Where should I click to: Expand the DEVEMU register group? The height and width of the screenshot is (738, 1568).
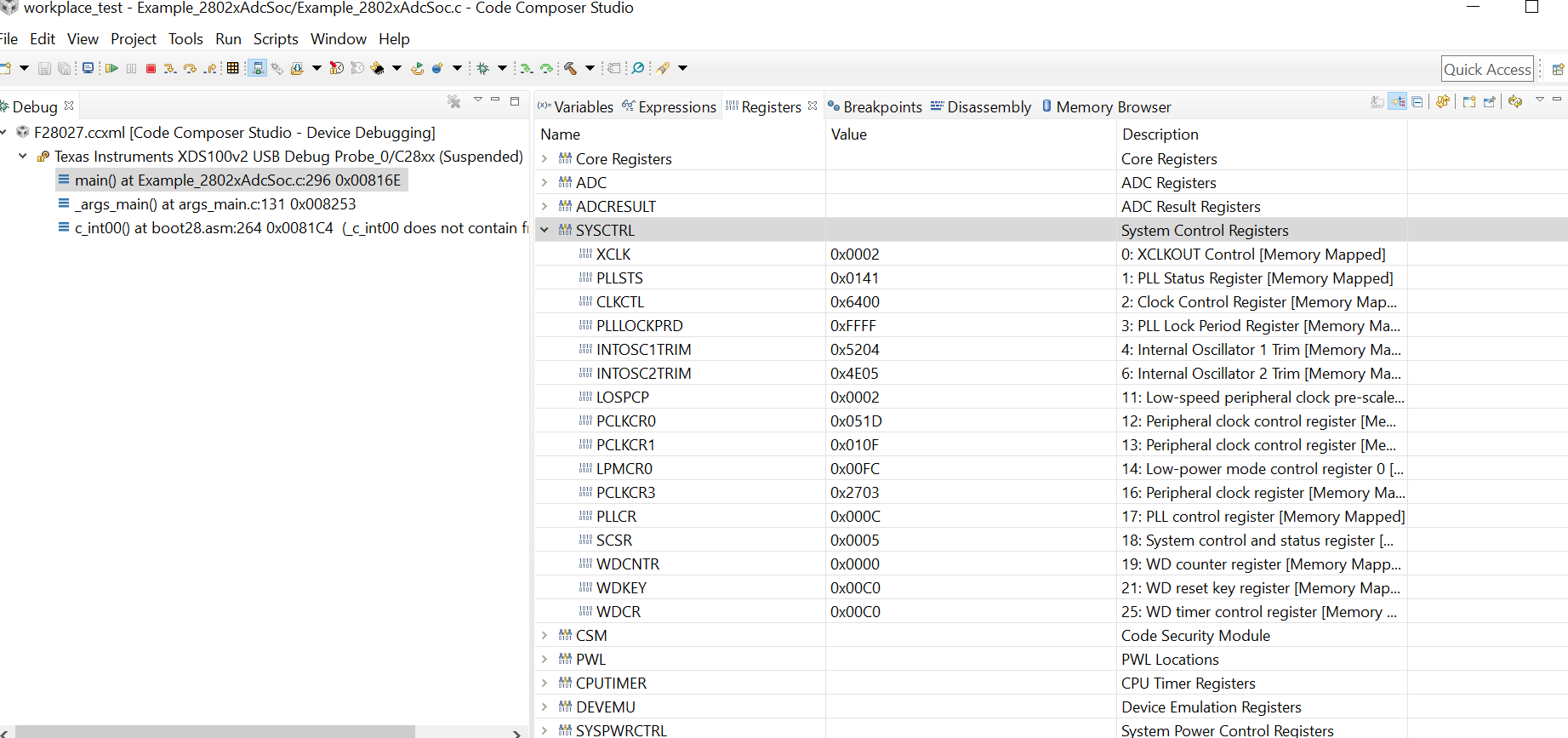point(545,707)
